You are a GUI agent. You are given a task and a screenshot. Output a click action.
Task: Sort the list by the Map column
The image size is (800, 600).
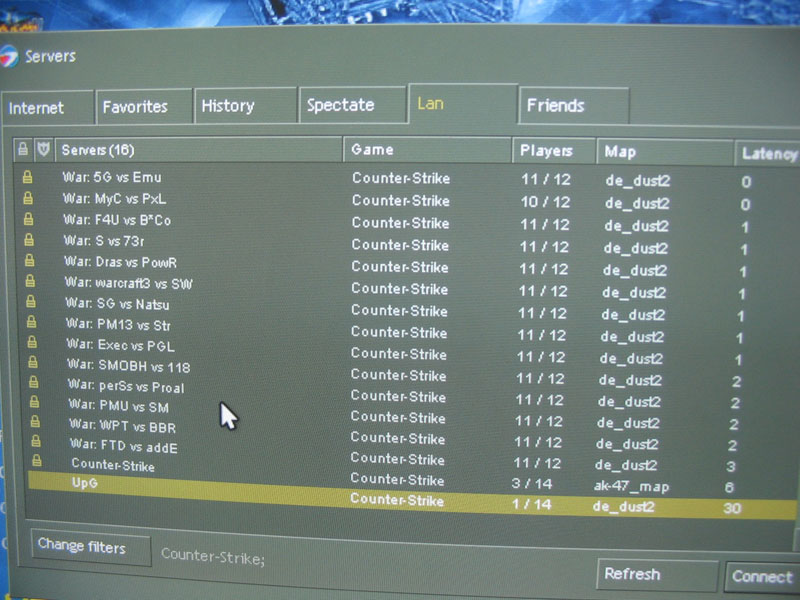tap(665, 152)
